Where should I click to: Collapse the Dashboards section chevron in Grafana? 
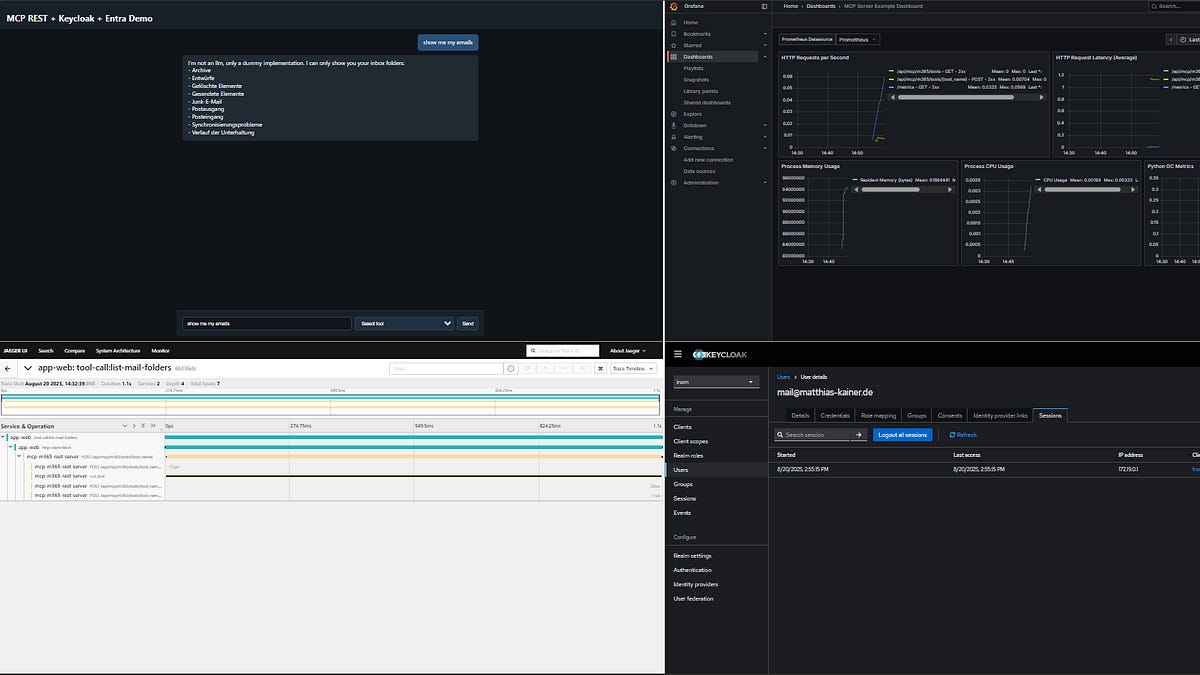(x=765, y=57)
